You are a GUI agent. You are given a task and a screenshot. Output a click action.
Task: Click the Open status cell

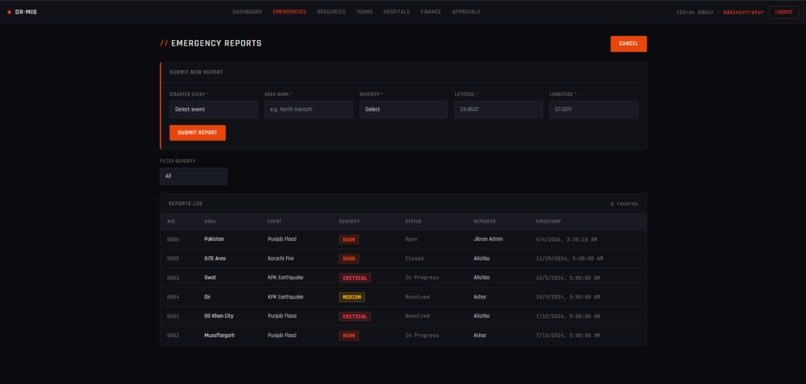click(x=411, y=240)
